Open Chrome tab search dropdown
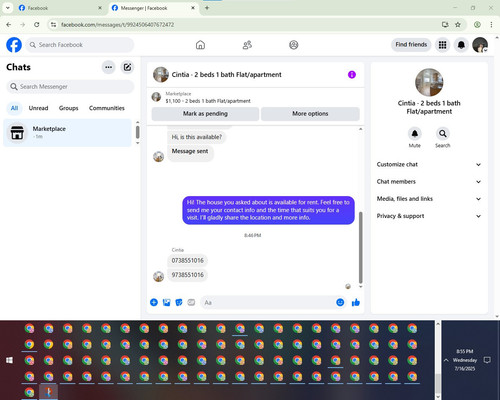Viewport: 500px width, 400px height. point(8,8)
